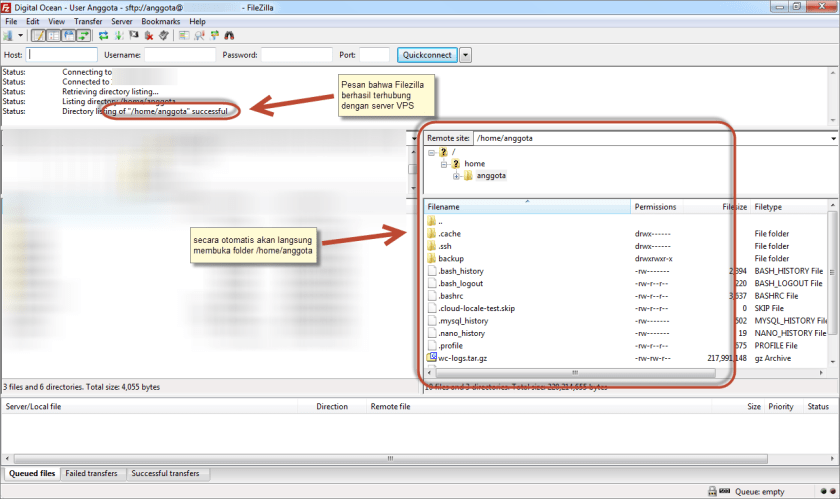Click the magnifying glass filter toolbar icon
This screenshot has height=499, width=840.
[199, 35]
